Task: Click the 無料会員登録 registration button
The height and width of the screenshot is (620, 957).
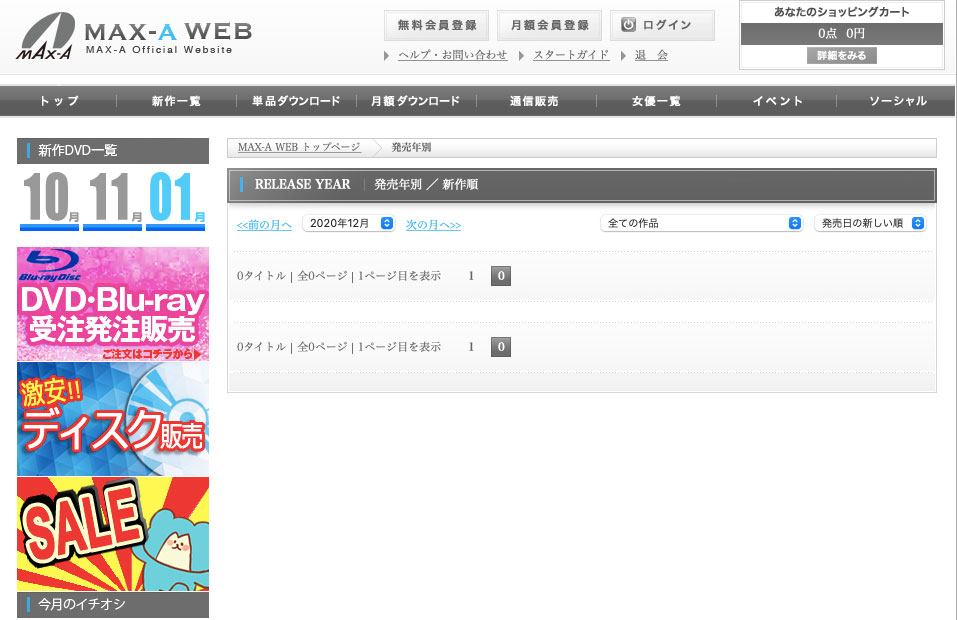Action: 437,24
